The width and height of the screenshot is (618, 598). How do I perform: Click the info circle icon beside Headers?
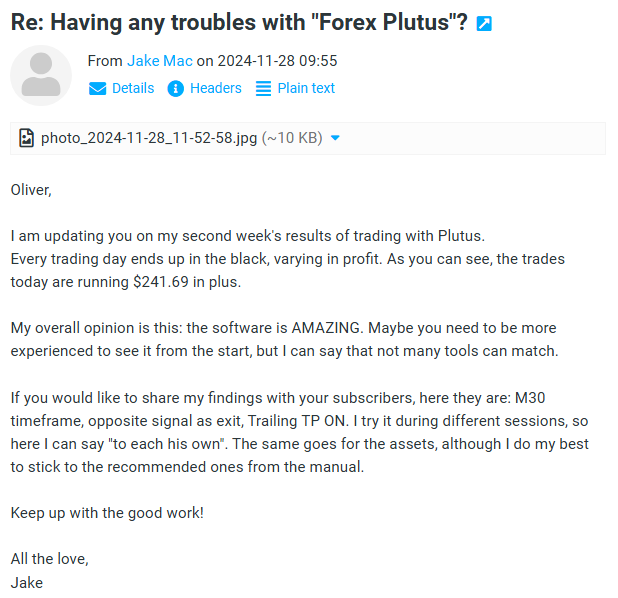coord(176,89)
